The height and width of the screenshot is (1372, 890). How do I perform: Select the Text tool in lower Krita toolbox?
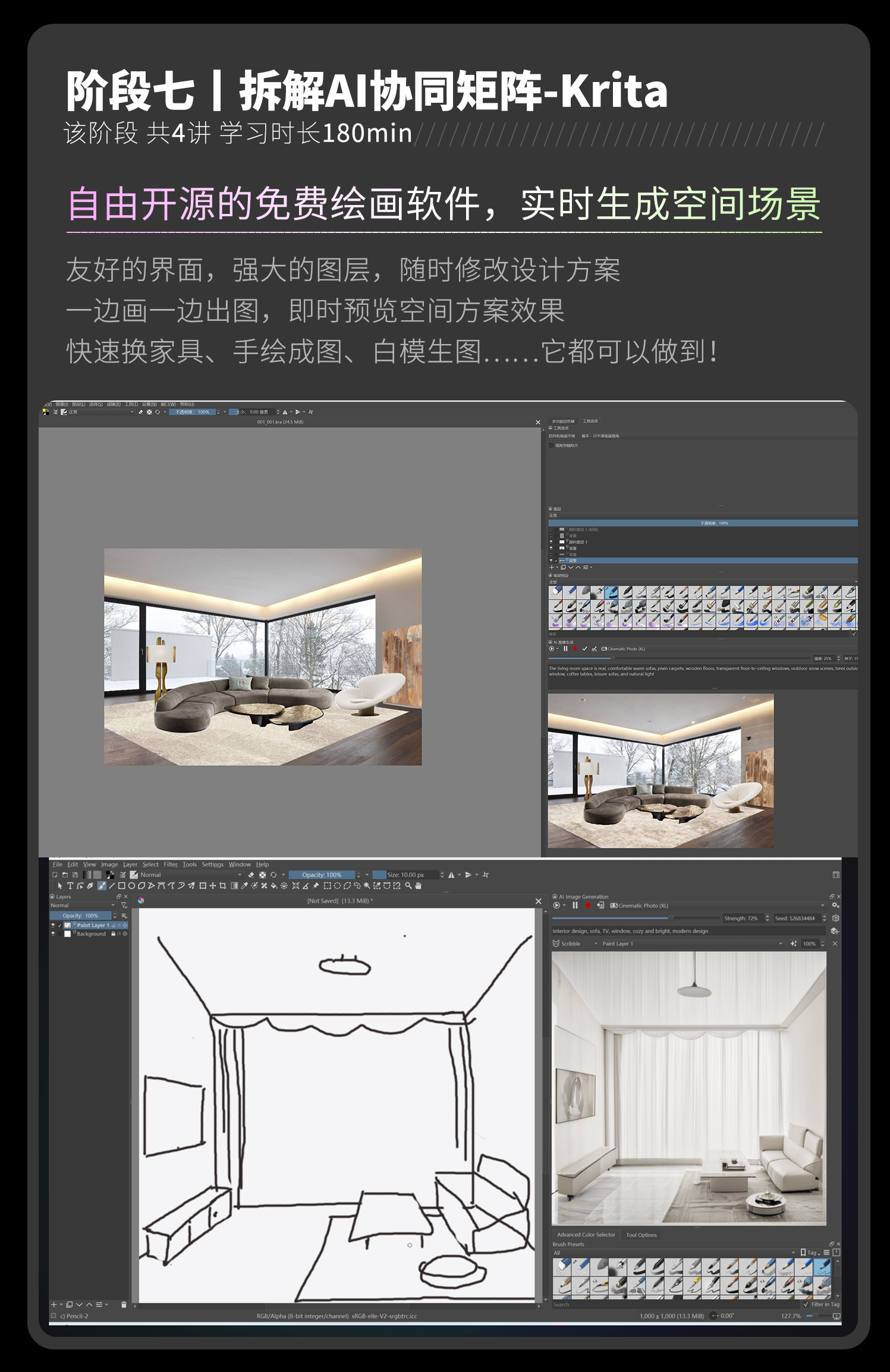[70, 886]
